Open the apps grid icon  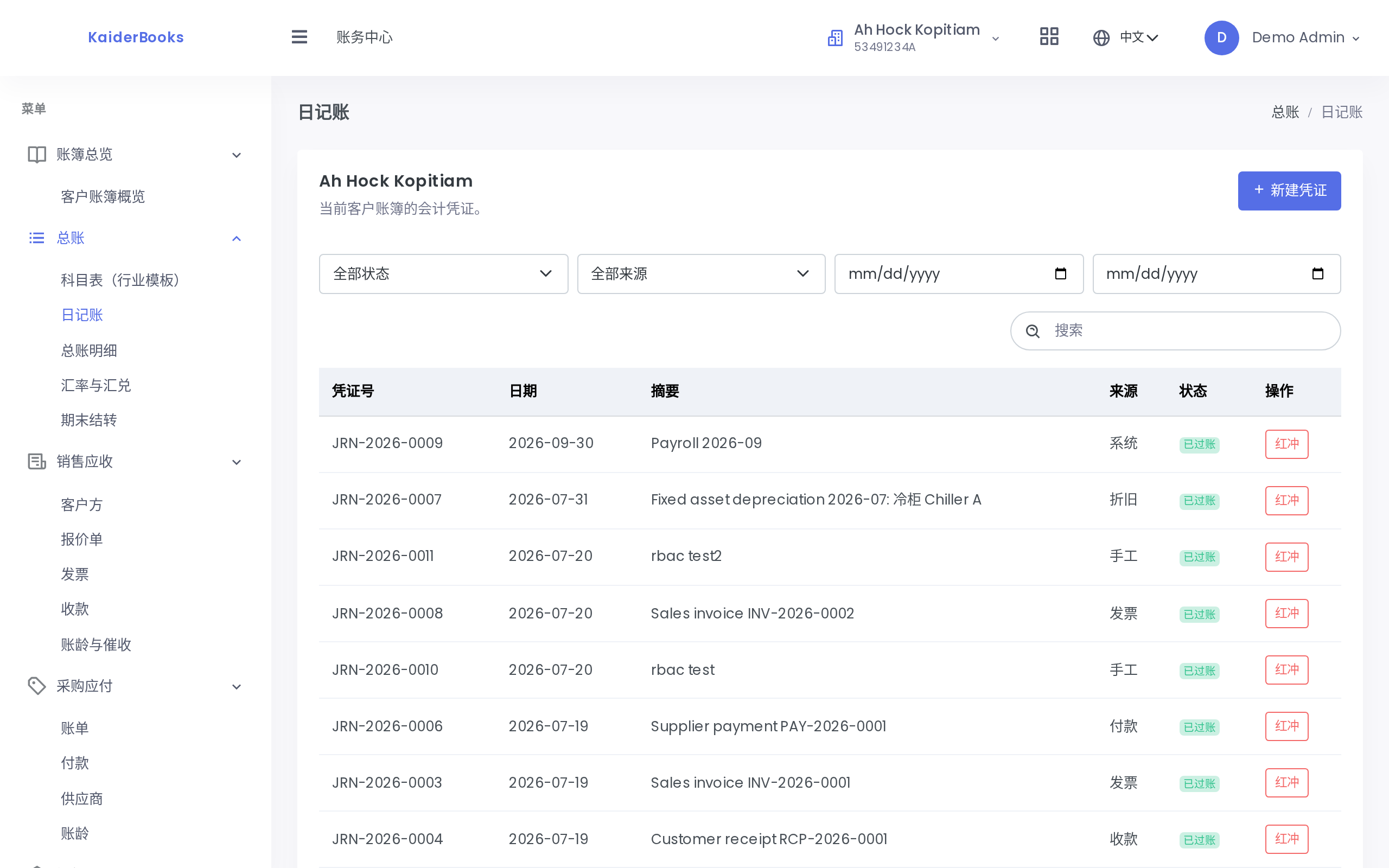(1049, 37)
